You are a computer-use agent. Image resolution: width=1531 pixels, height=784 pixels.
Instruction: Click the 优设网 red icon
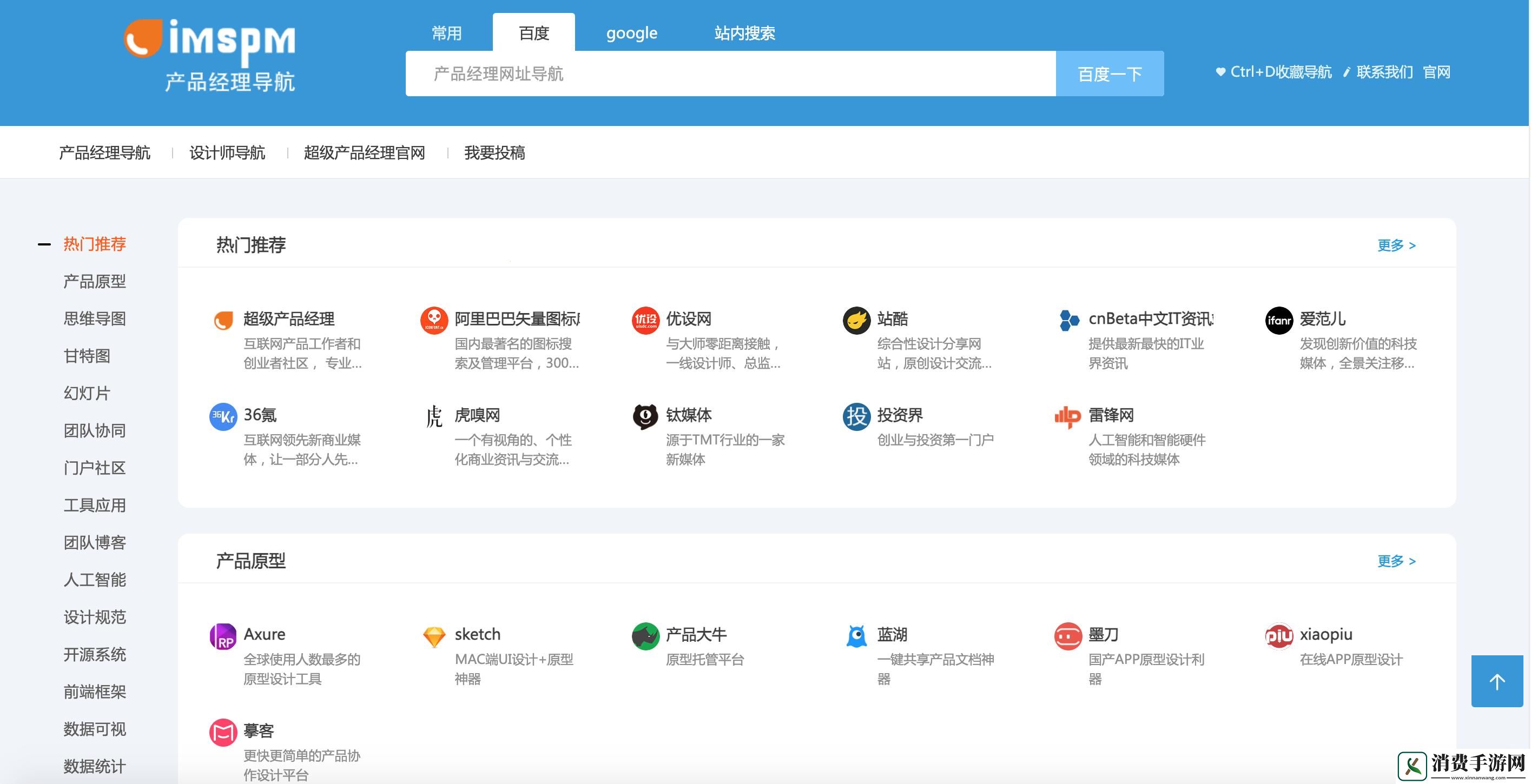point(645,321)
